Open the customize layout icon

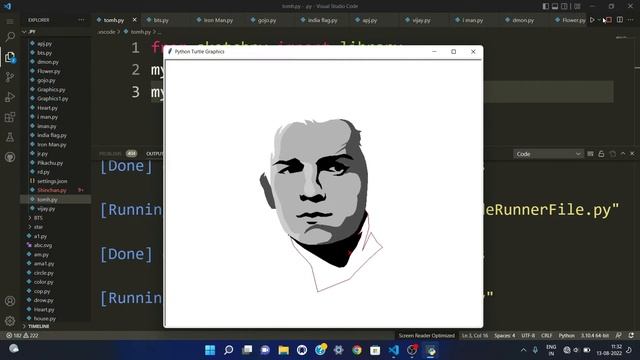click(x=577, y=6)
